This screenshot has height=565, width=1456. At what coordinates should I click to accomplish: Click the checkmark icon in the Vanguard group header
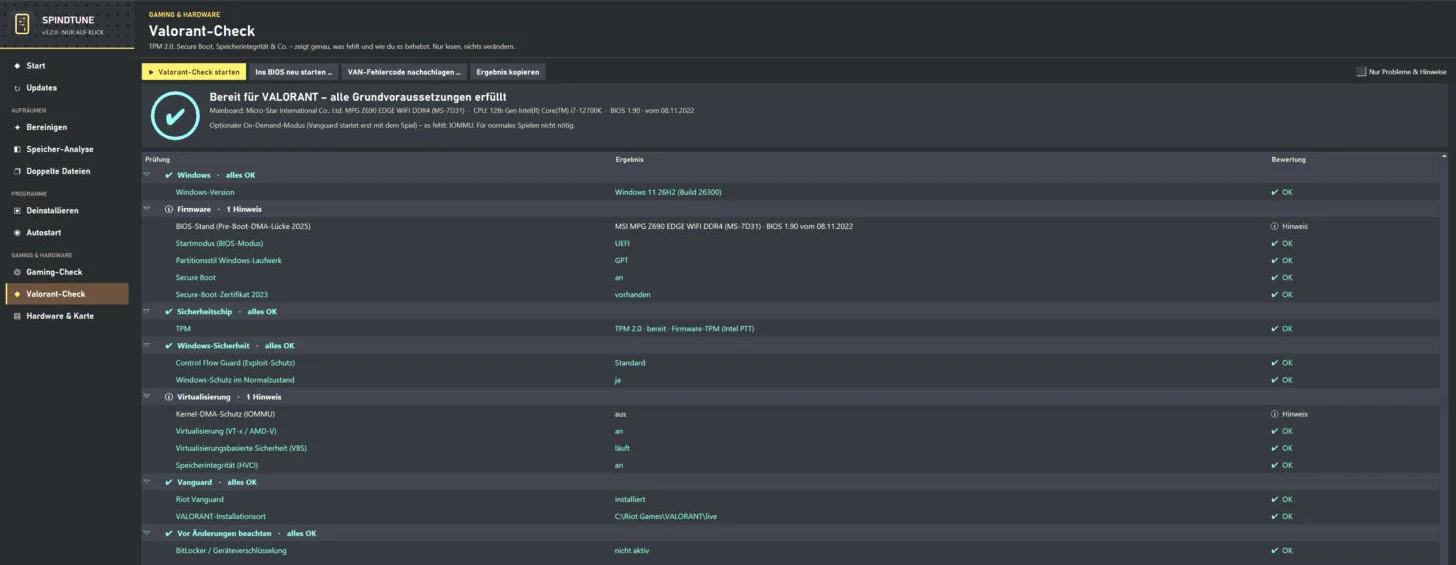click(169, 482)
